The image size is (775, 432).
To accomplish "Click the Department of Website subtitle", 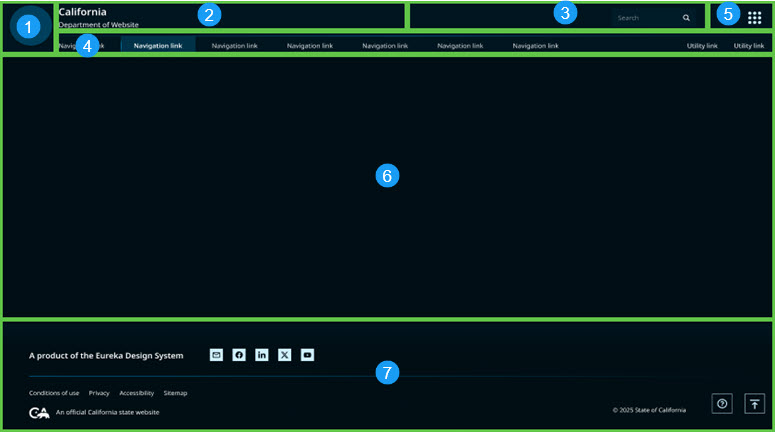I will click(98, 24).
